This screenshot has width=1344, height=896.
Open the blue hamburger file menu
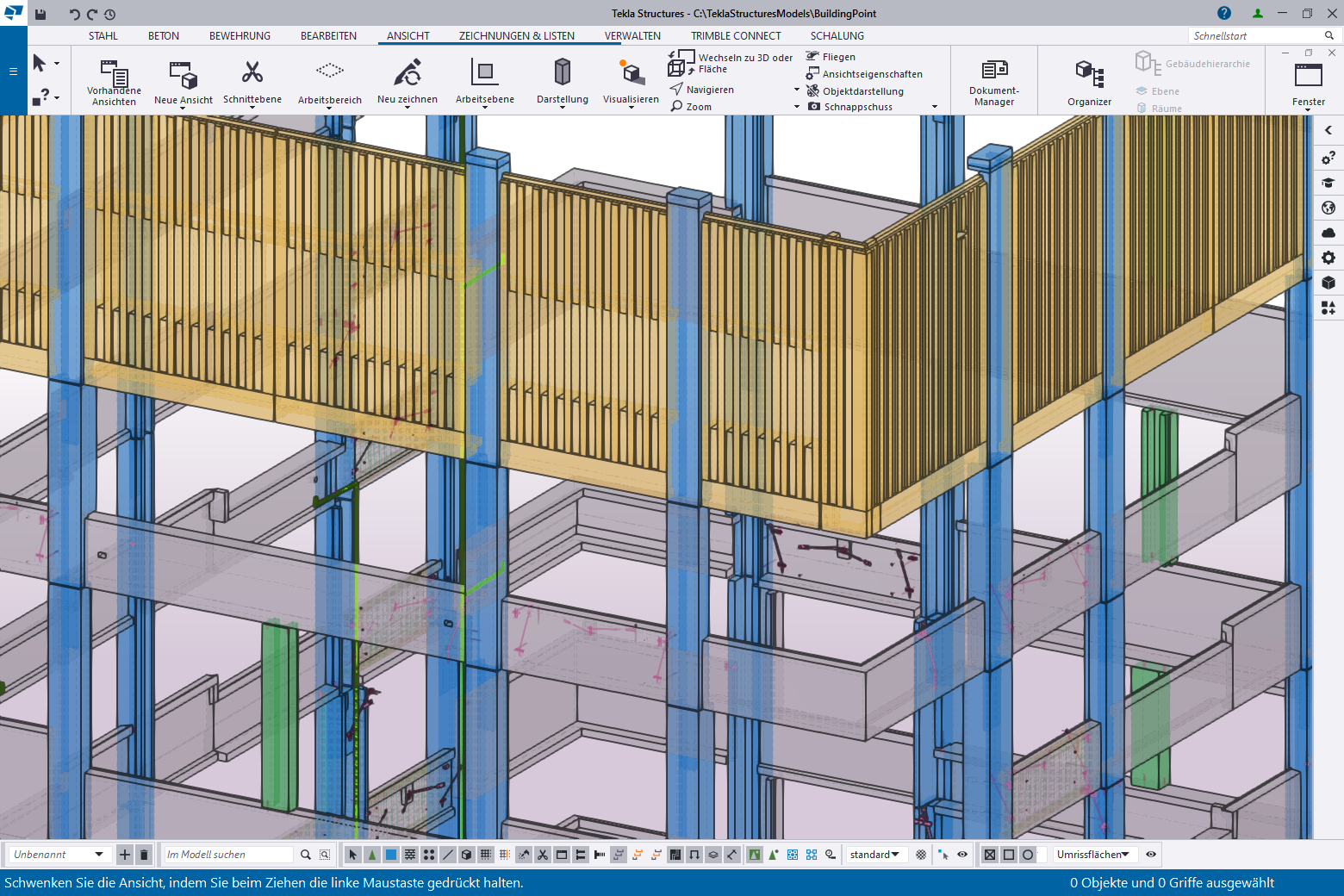coord(13,71)
